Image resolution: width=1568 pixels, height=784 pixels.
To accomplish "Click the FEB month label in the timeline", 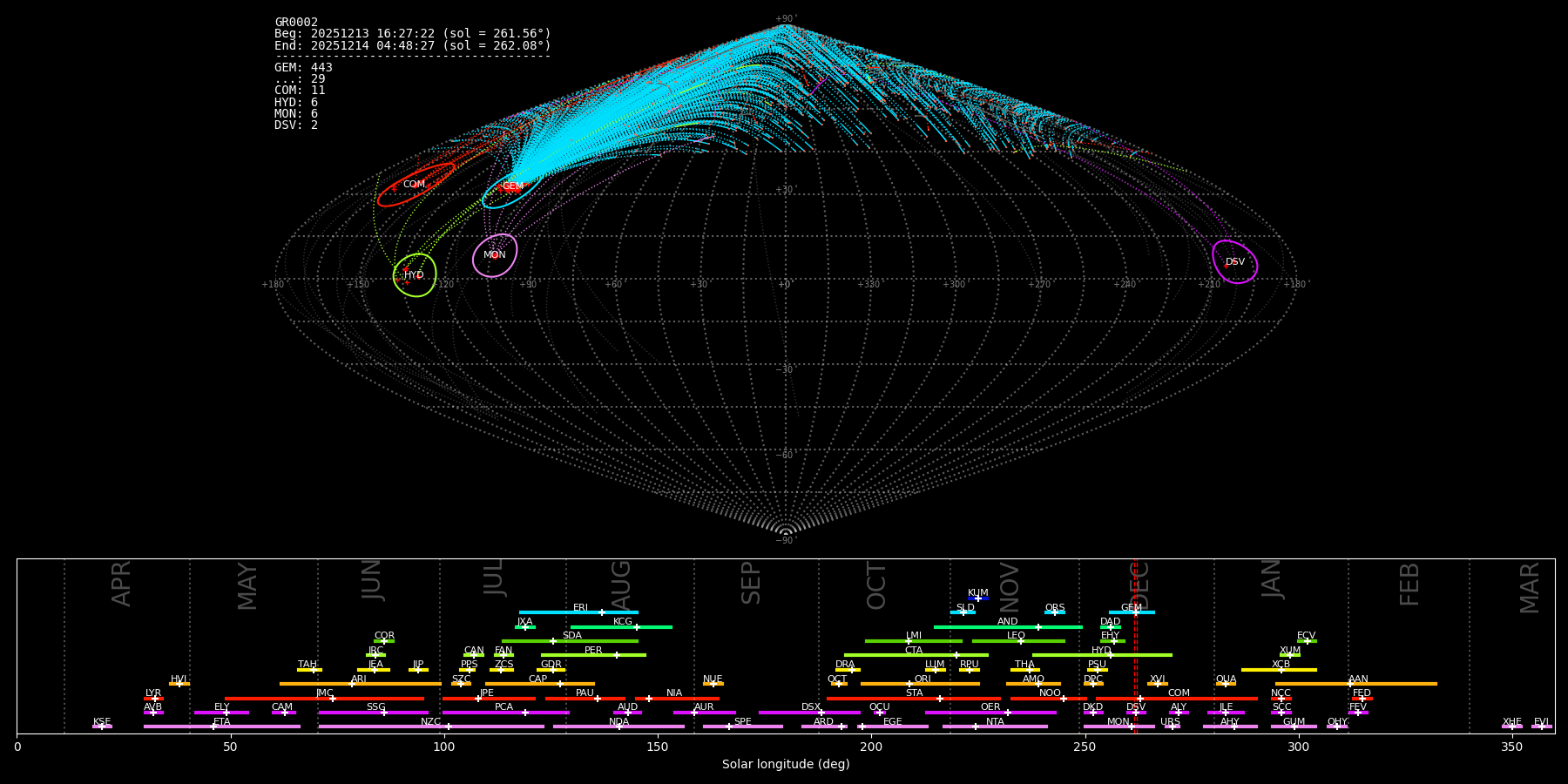I will (1409, 584).
